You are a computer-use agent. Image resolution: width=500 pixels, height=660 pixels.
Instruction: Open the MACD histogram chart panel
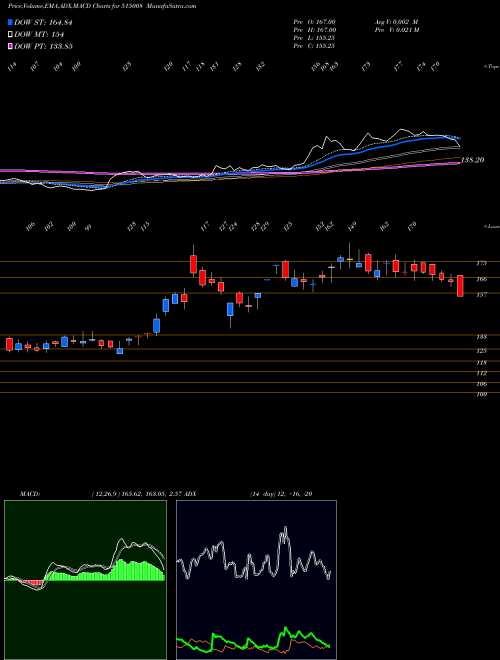pyautogui.click(x=85, y=580)
